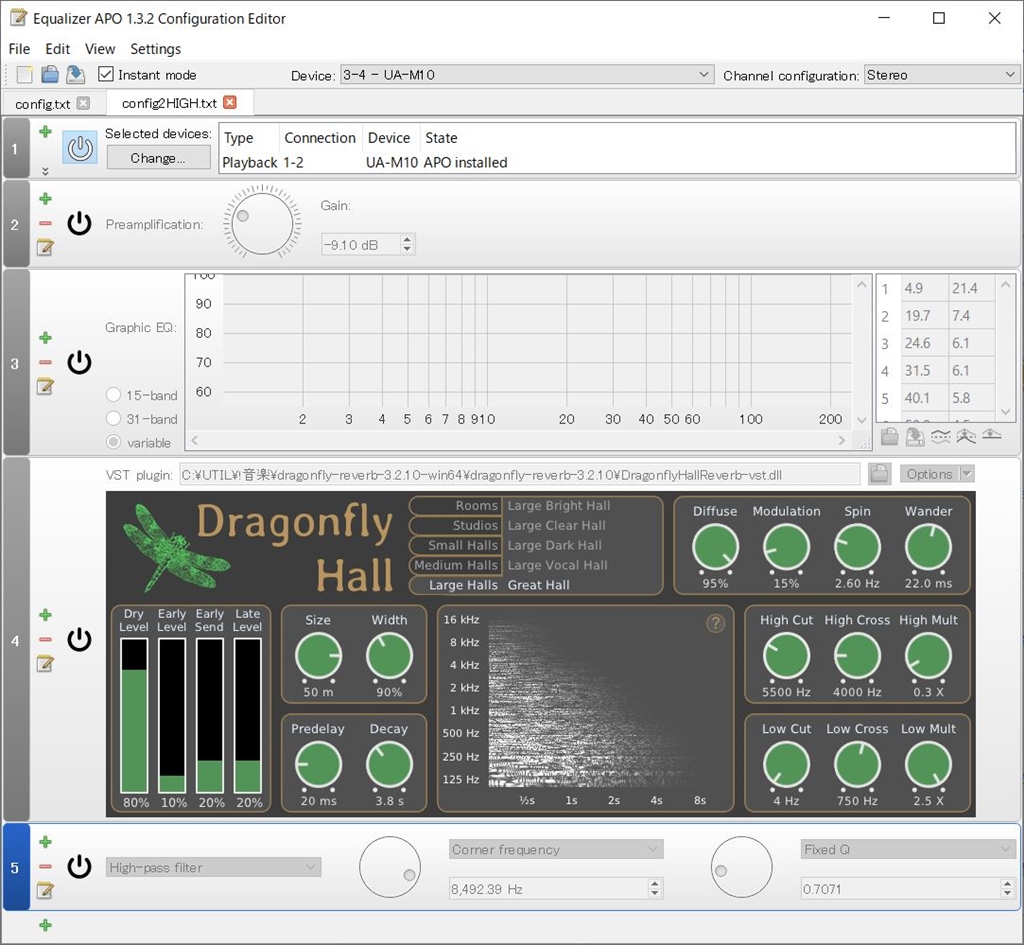
Task: Choose the Large Vocal Hall preset
Action: tap(557, 565)
